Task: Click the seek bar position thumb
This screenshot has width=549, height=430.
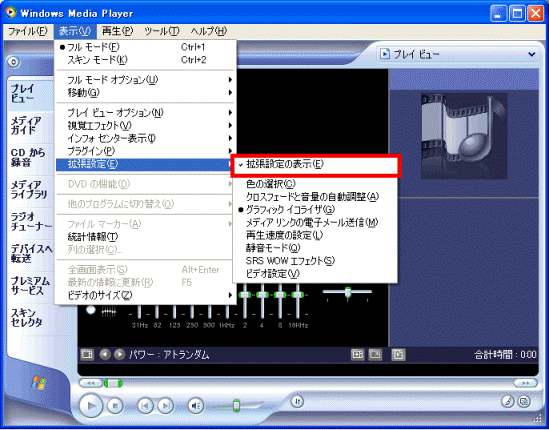Action: coord(113,383)
